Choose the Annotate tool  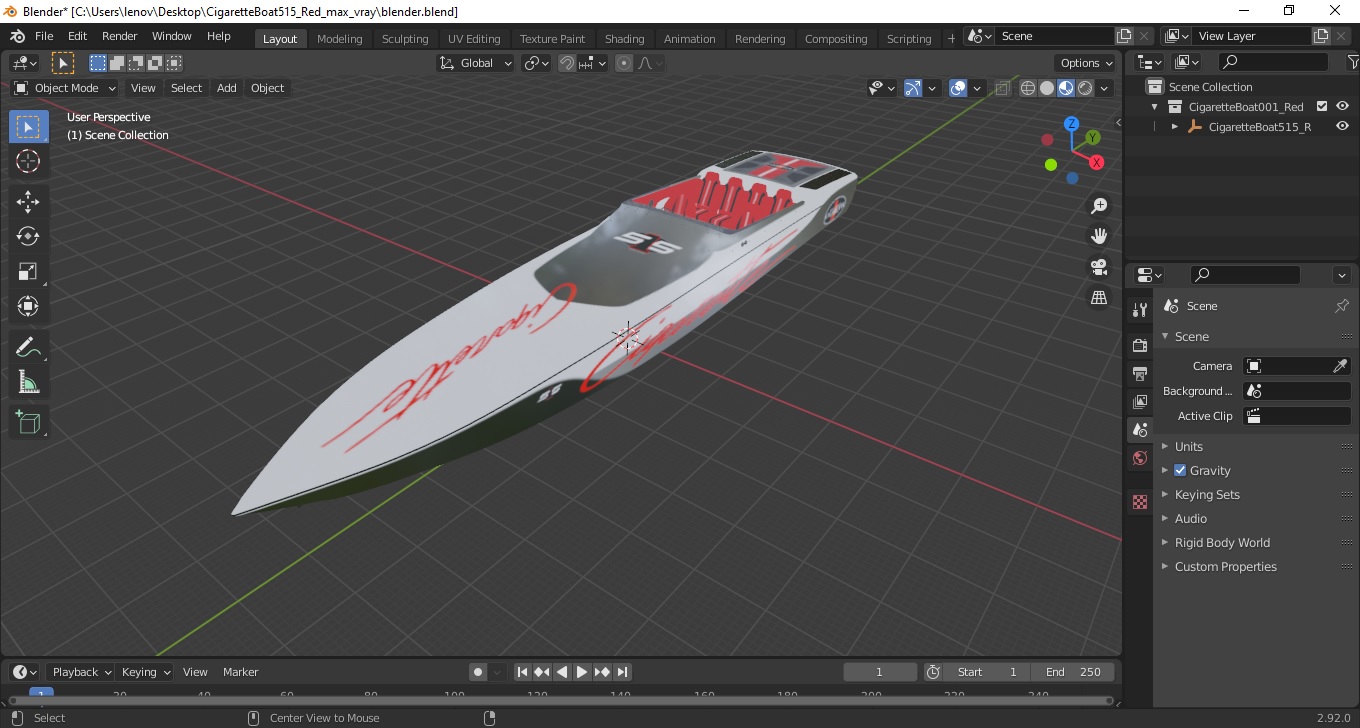click(x=28, y=347)
